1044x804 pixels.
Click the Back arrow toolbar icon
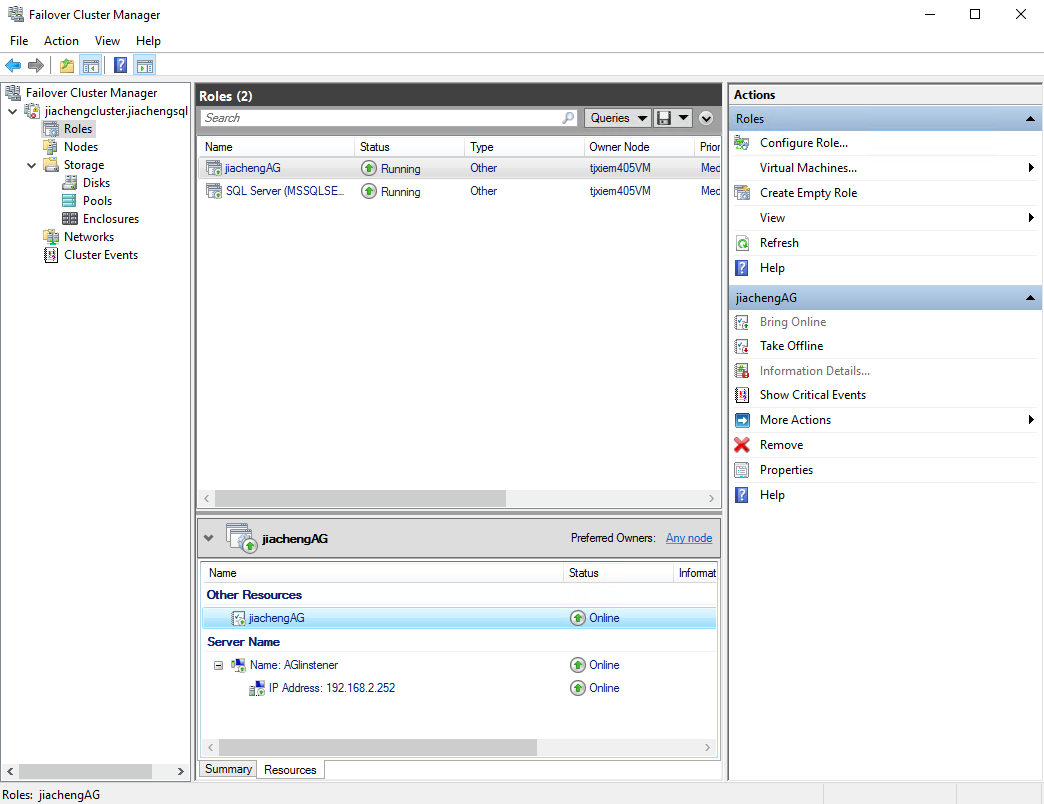pos(13,66)
